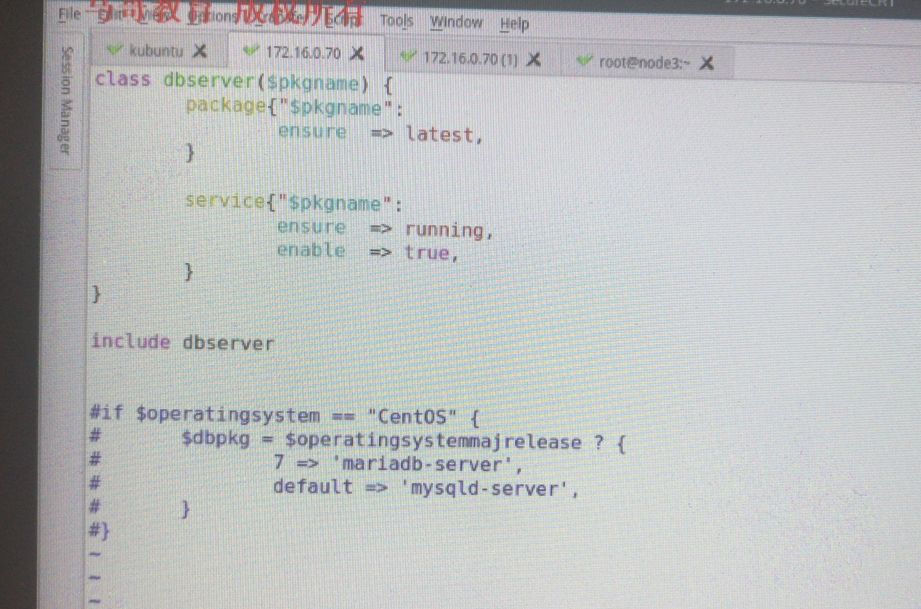Click the 'ensure => running,' line
Screen dimensions: 921x609
pyautogui.click(x=385, y=229)
